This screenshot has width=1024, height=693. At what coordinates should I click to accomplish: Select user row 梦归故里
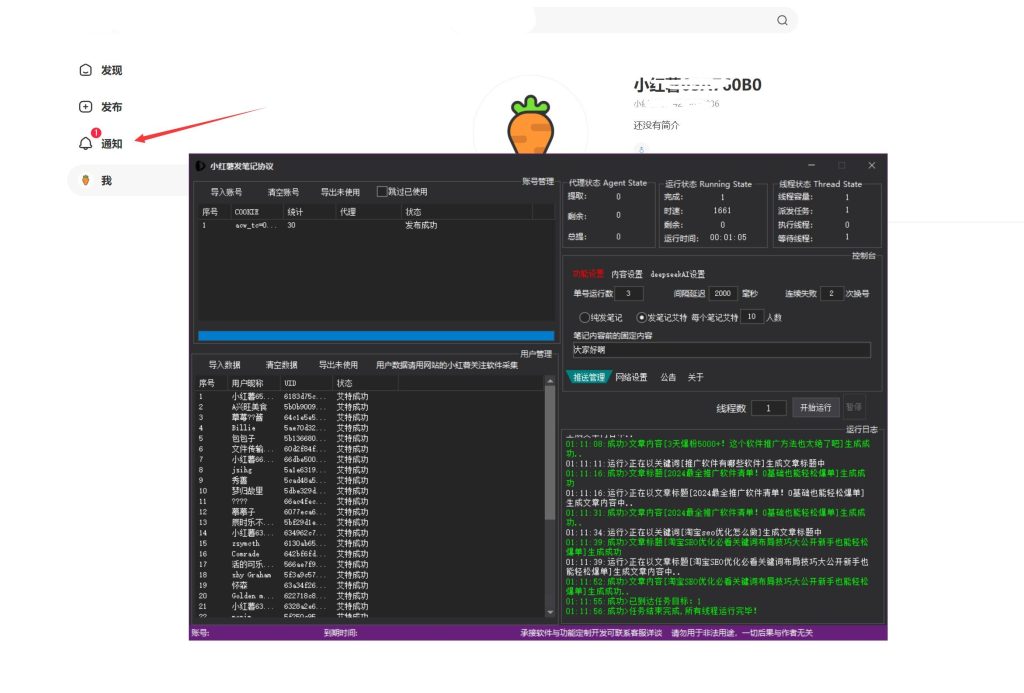tap(370, 491)
